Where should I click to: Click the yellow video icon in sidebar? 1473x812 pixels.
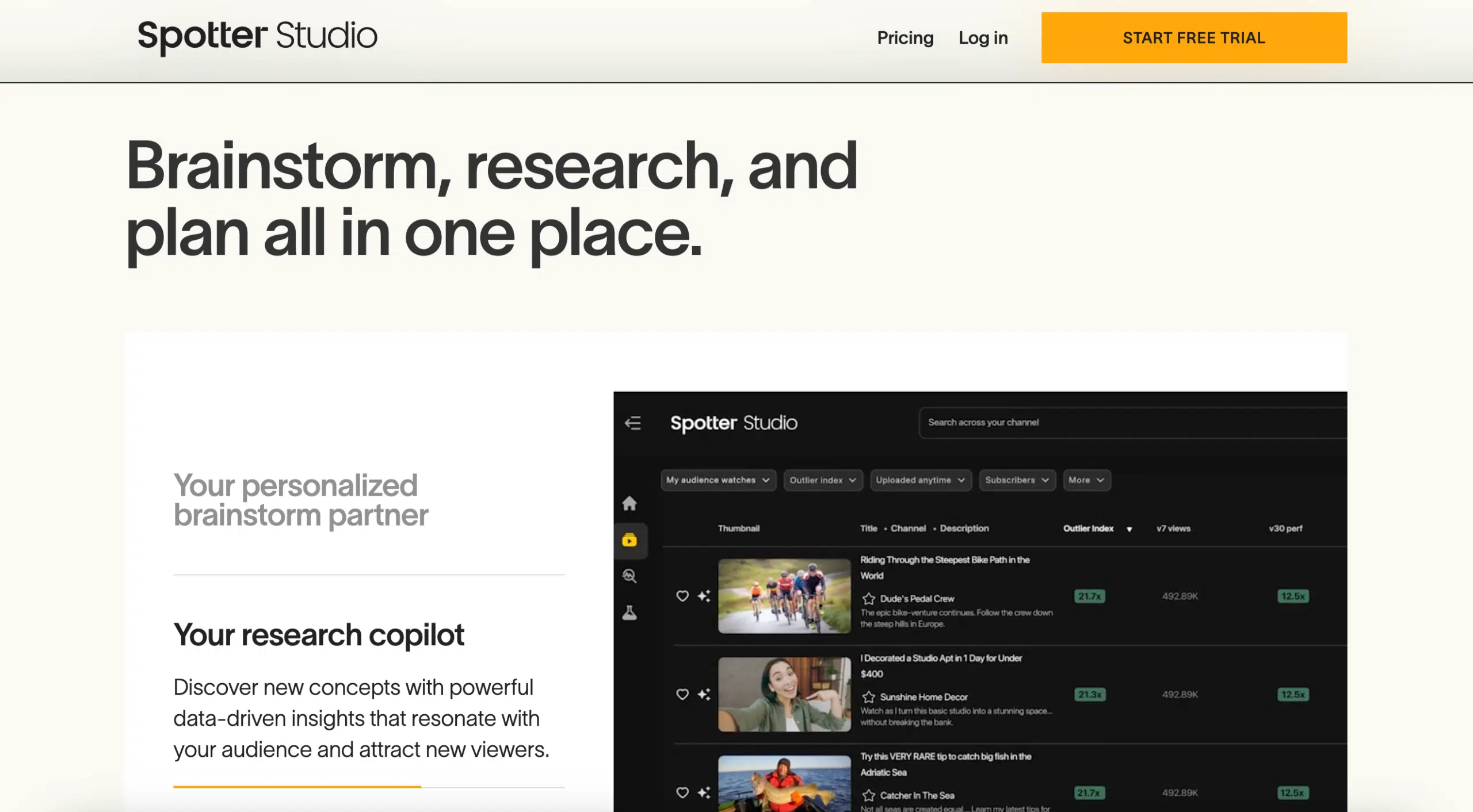click(629, 540)
